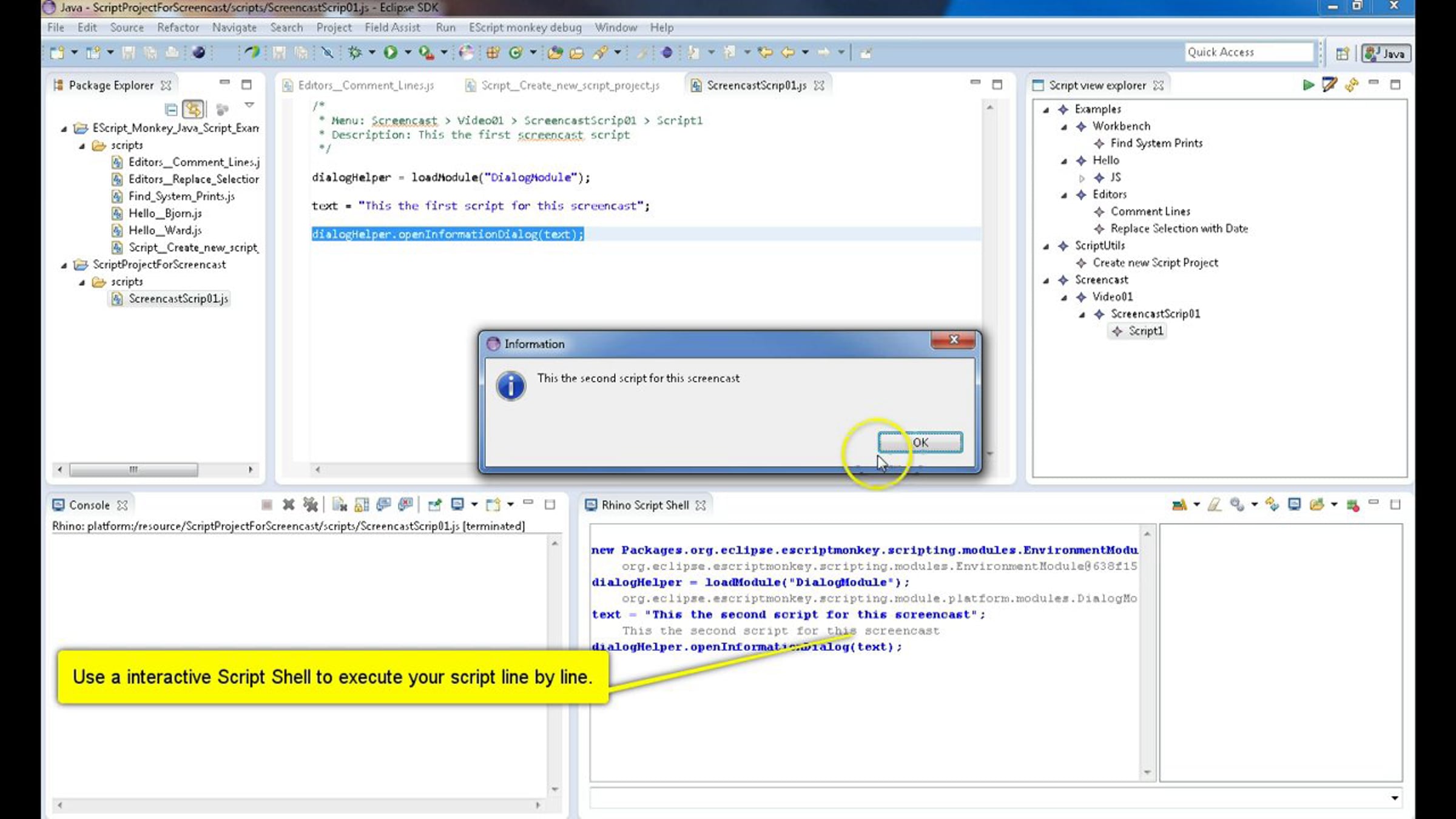Click the Open Type folder icon in toolbar
The width and height of the screenshot is (1456, 819).
(554, 53)
